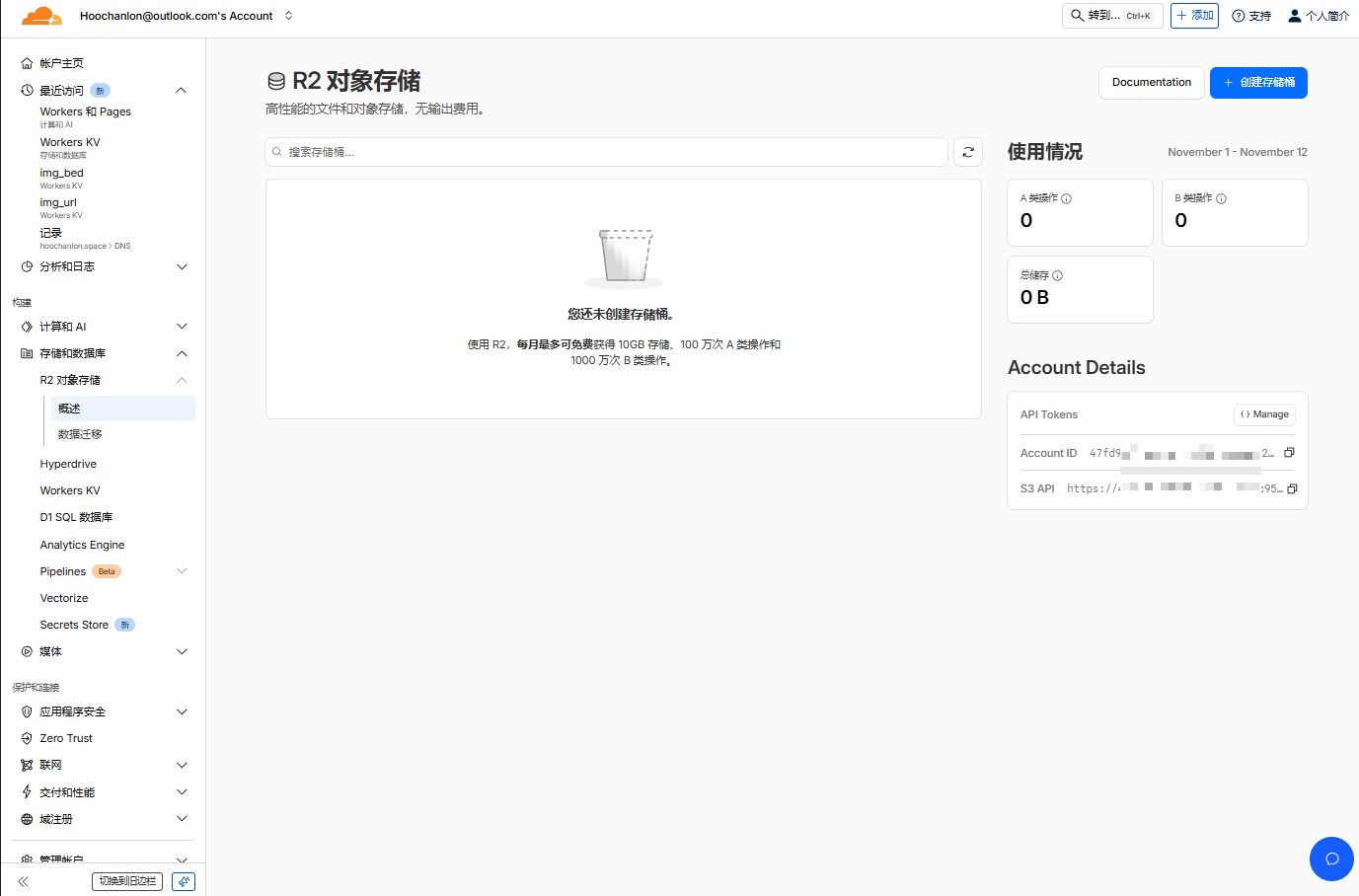Click the 存储和数据库 icon
The image size is (1359, 896).
27,353
